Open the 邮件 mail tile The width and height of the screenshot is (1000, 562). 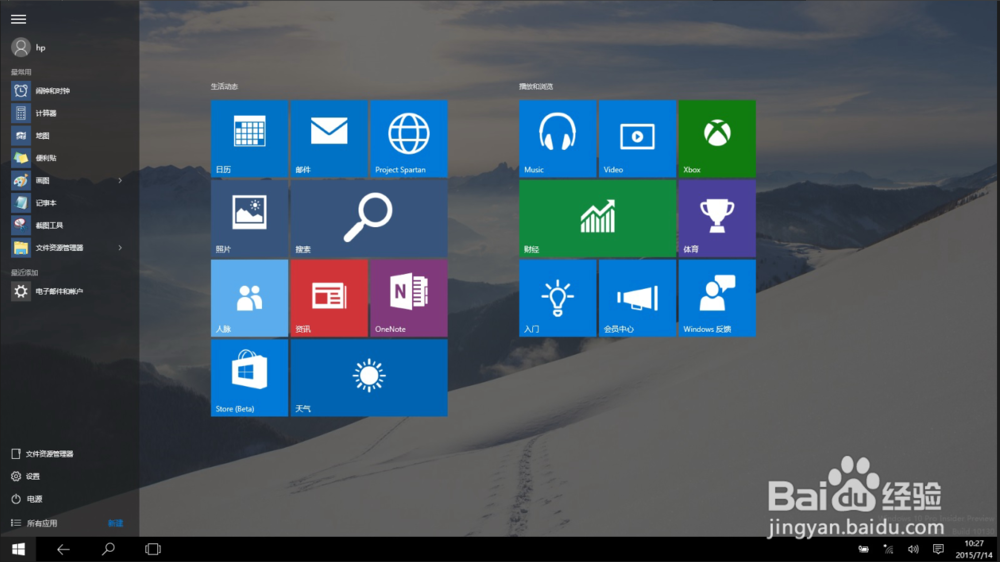pyautogui.click(x=329, y=138)
